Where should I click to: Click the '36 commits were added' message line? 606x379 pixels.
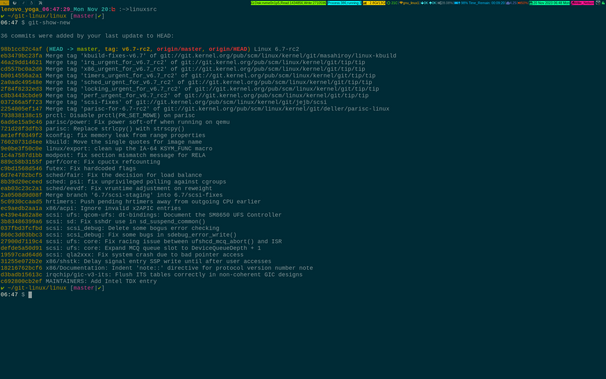[87, 36]
